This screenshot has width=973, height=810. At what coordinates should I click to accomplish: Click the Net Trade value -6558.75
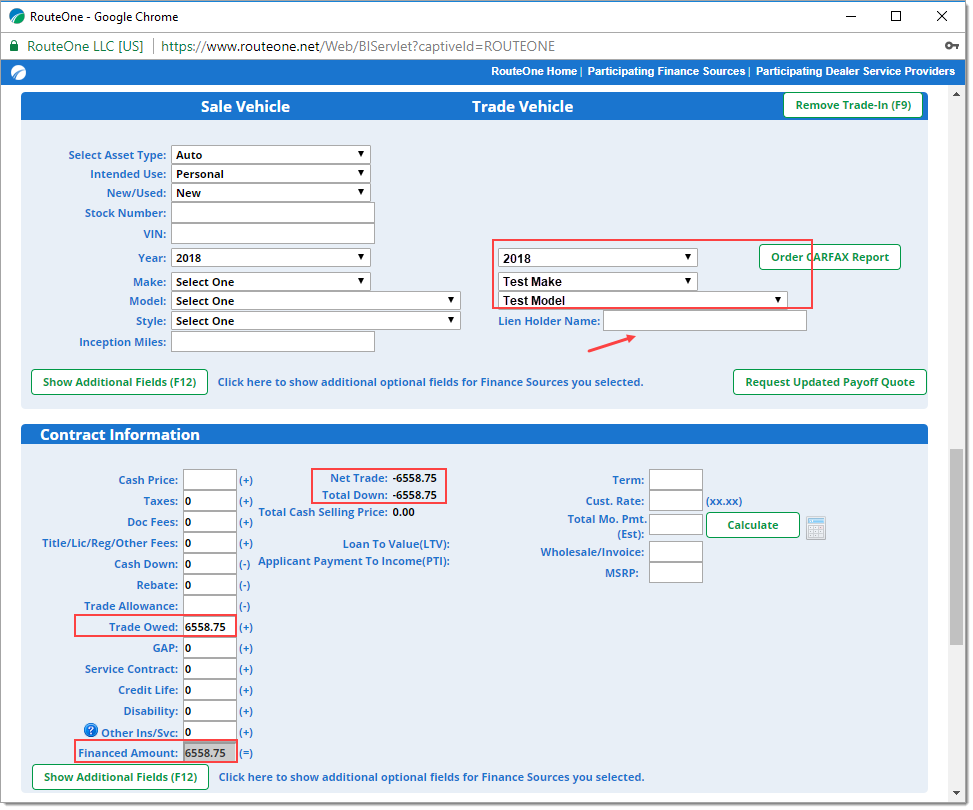[415, 478]
